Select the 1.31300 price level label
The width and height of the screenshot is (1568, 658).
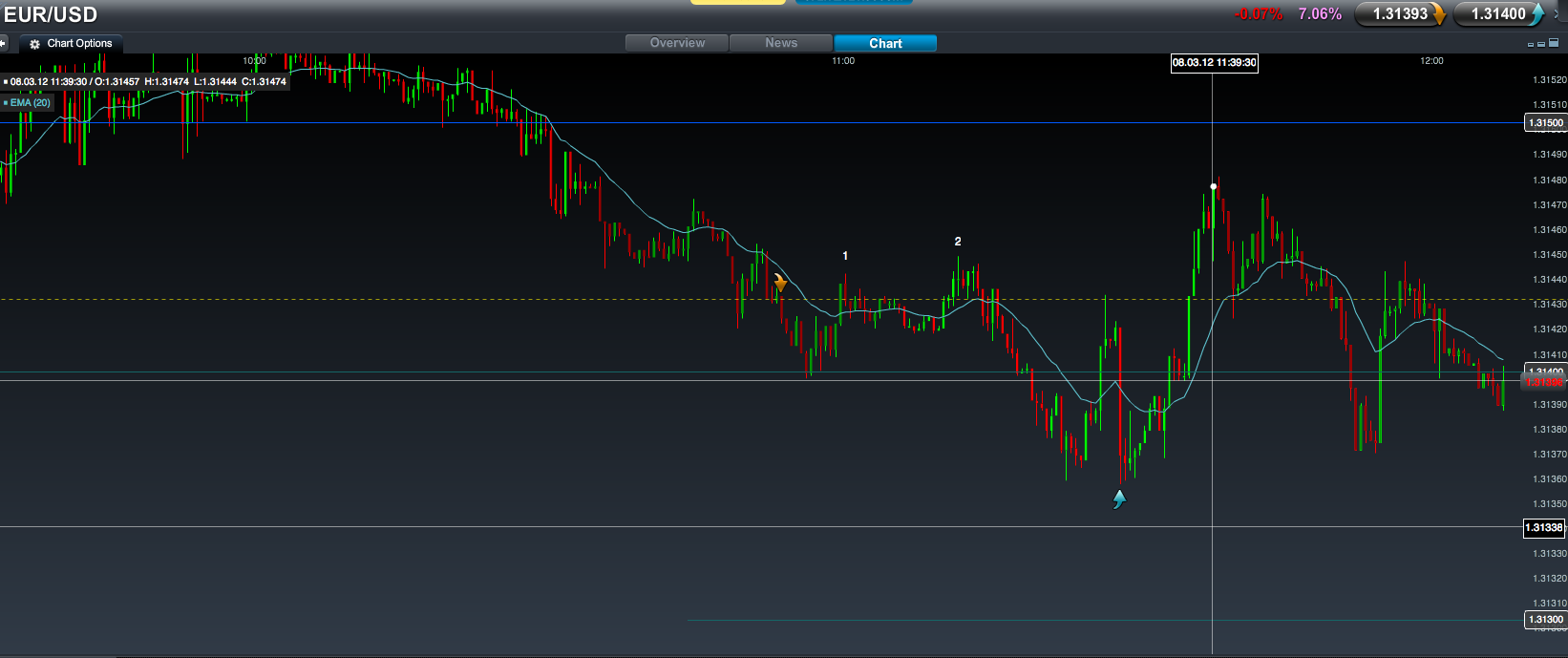click(x=1543, y=620)
